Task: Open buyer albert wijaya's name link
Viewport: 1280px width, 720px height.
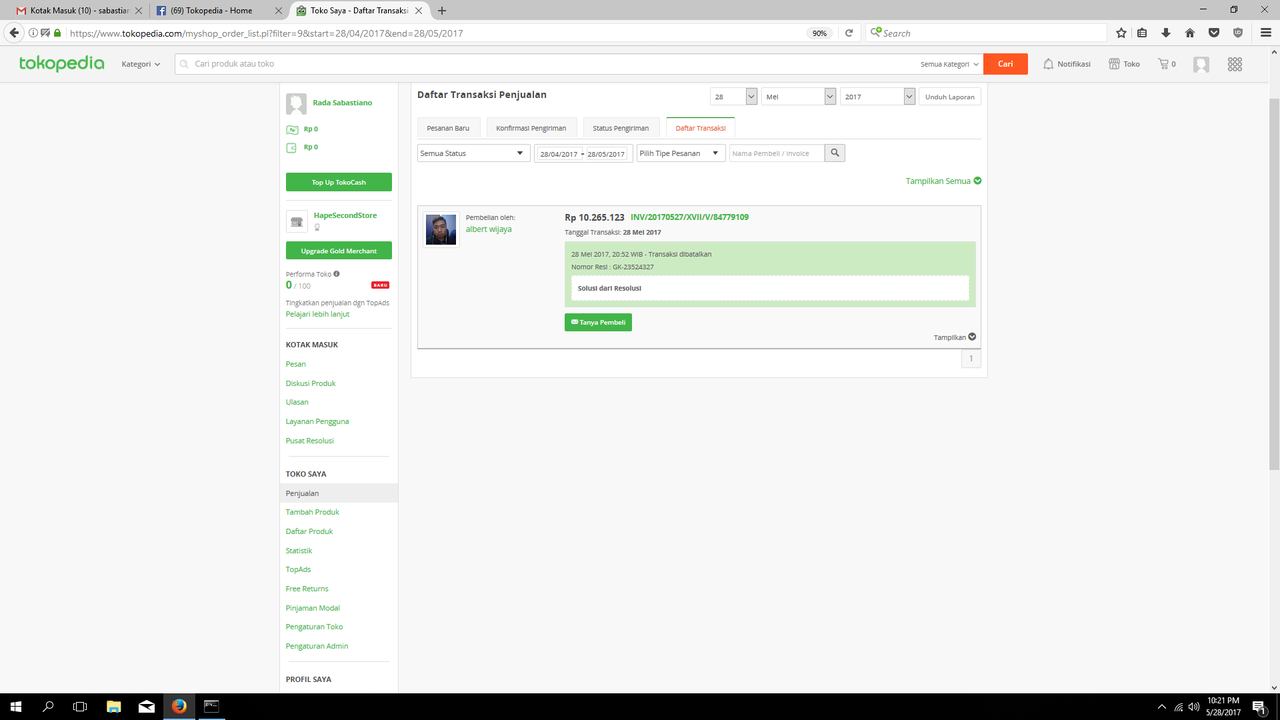Action: pyautogui.click(x=489, y=229)
